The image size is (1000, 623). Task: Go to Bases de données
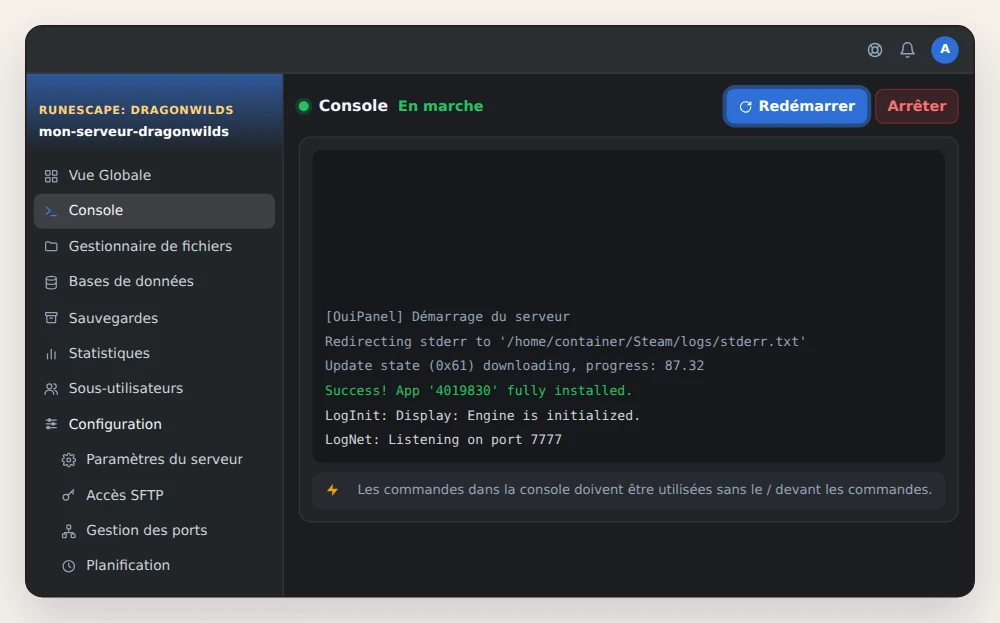pyautogui.click(x=154, y=282)
